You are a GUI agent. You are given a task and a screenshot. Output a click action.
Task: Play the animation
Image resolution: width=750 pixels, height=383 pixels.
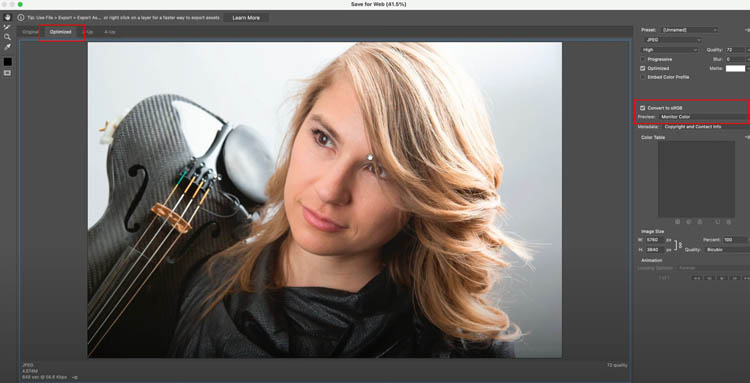[722, 278]
